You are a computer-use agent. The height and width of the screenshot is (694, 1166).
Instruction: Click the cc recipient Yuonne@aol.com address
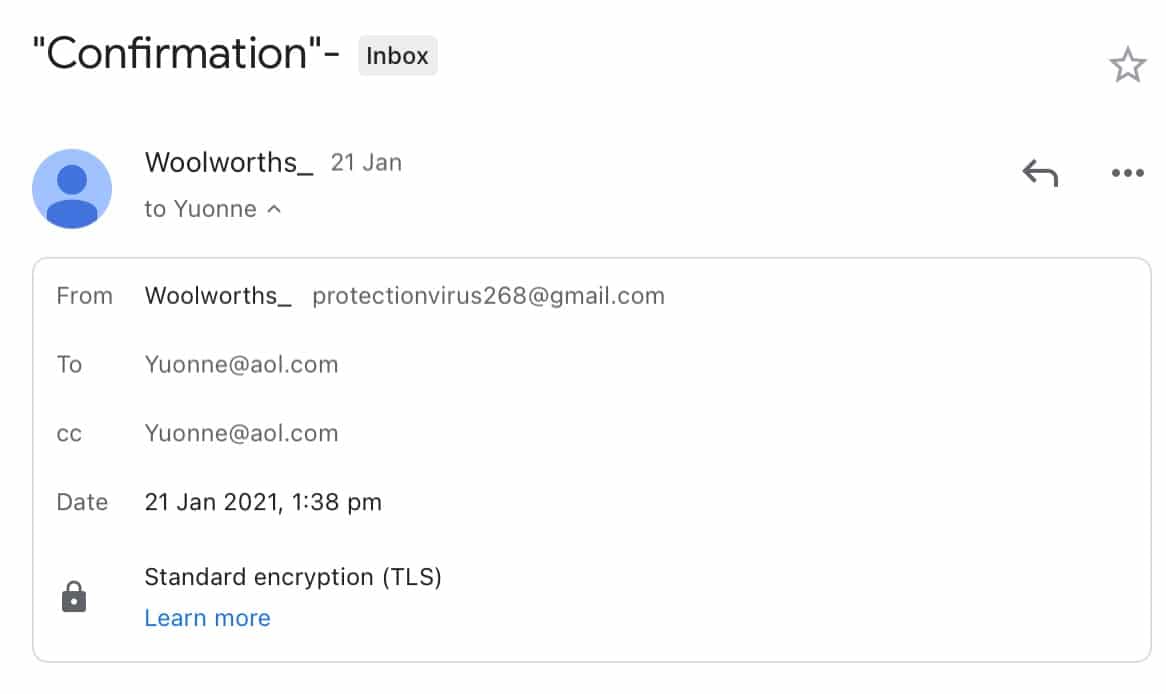click(241, 433)
